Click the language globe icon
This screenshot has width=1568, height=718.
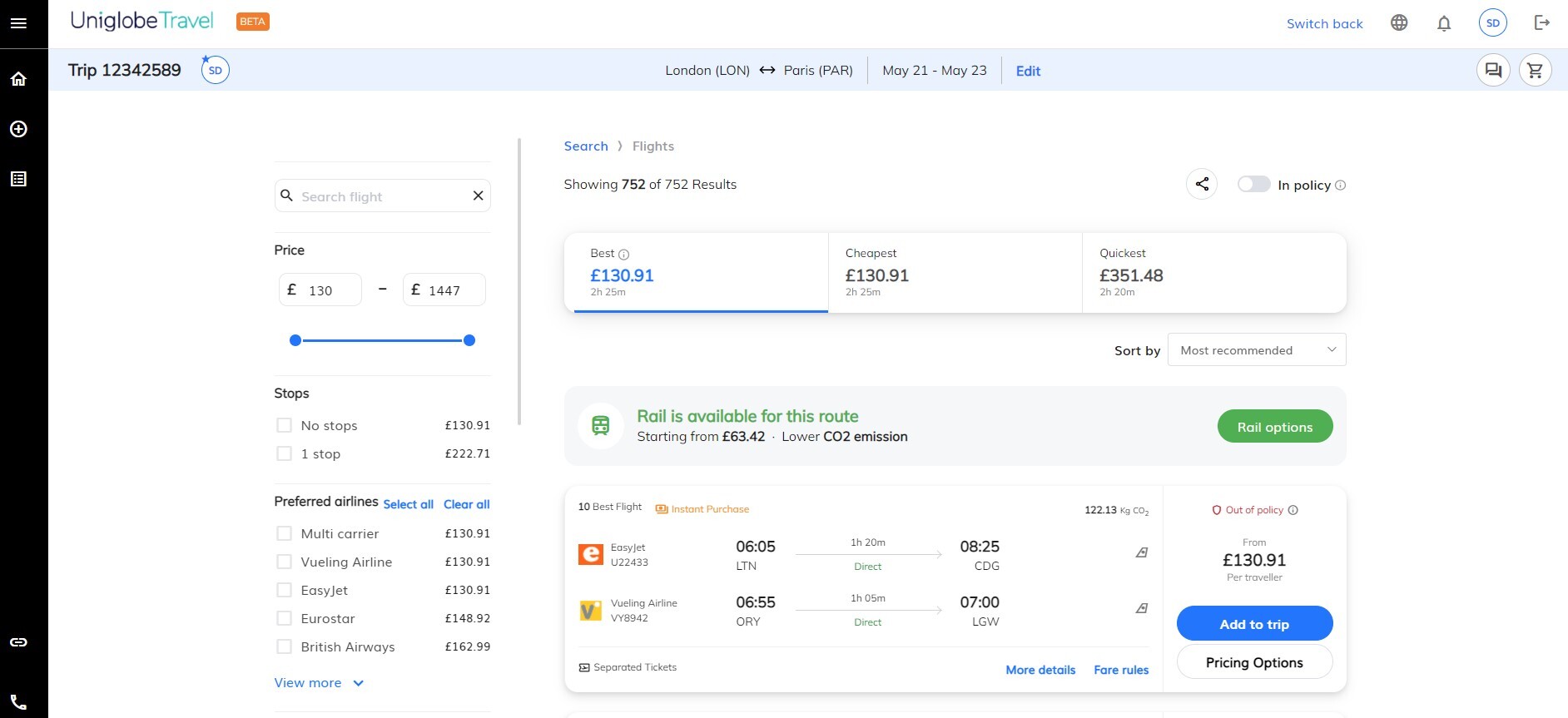click(x=1399, y=23)
